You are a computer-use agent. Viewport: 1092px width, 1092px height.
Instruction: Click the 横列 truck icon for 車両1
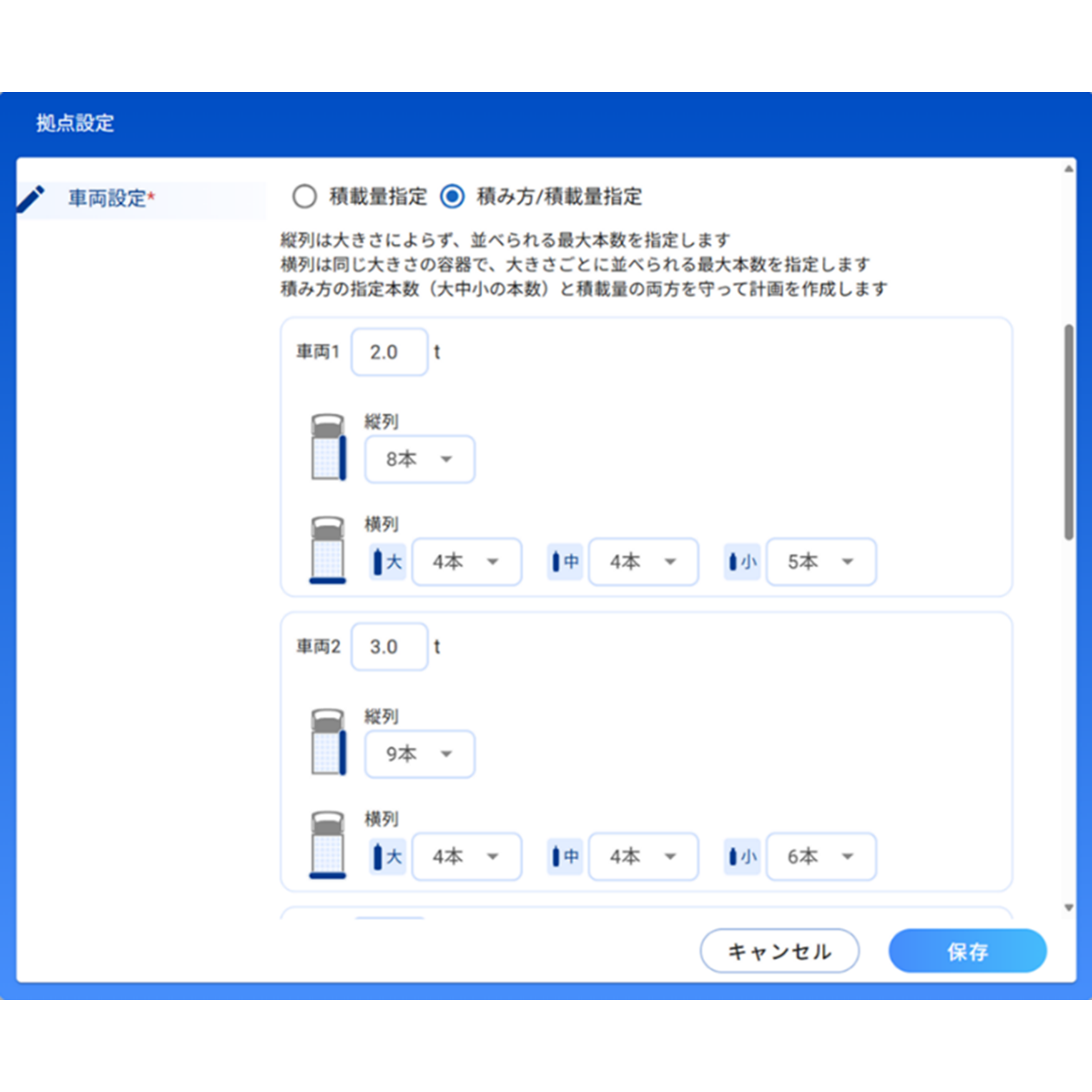tap(328, 550)
